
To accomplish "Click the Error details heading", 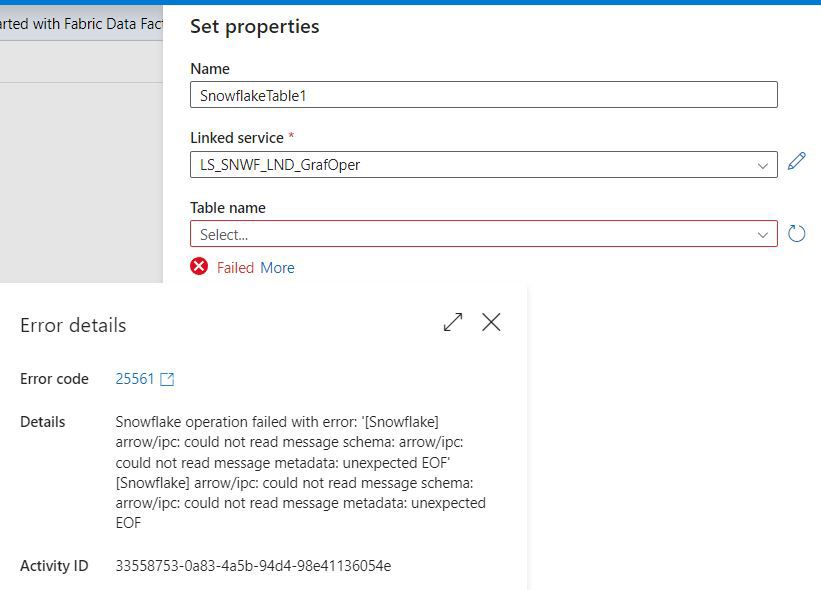I will coord(73,325).
